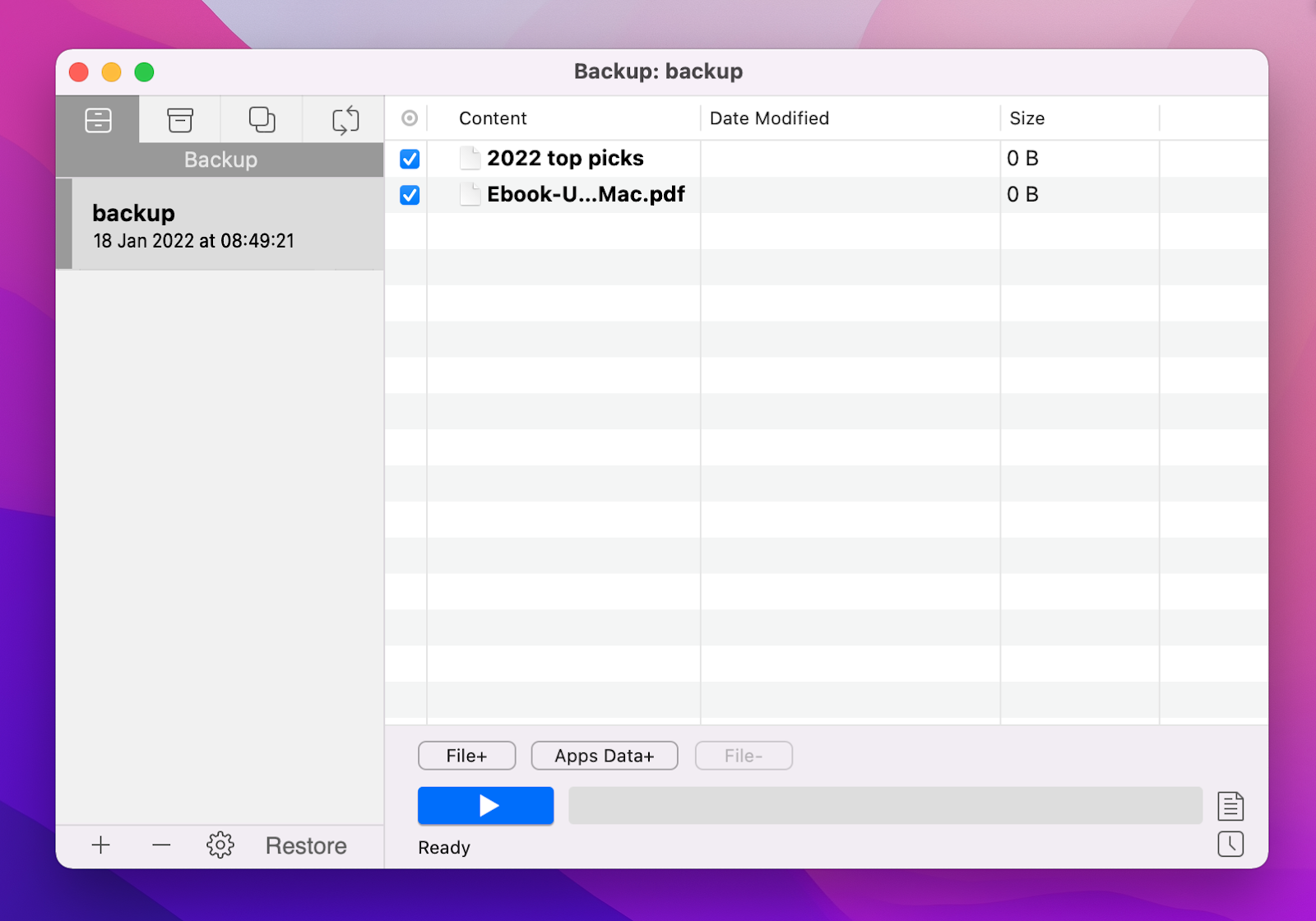Sort list by the Size column
1316x921 pixels.
point(1026,118)
